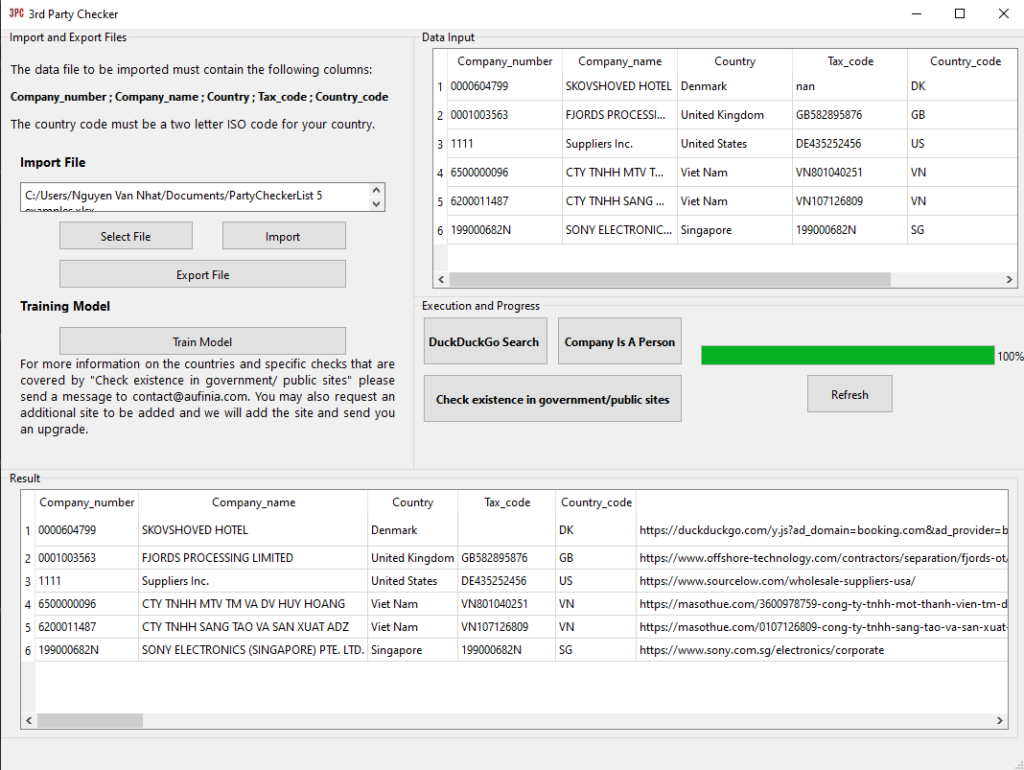The width and height of the screenshot is (1024, 770).
Task: Select SKOVSHOVED HOTEL row in Data Input
Action: coord(618,86)
